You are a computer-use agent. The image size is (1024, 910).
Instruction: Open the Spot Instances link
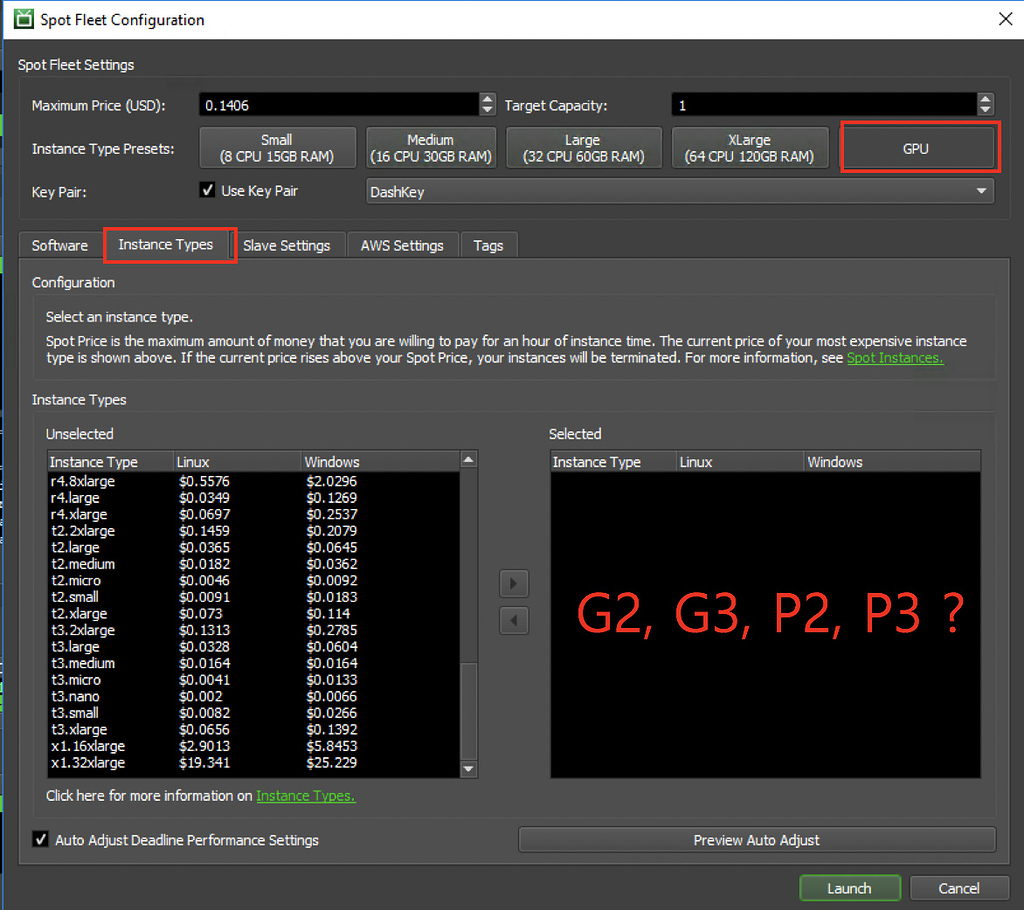pos(894,358)
